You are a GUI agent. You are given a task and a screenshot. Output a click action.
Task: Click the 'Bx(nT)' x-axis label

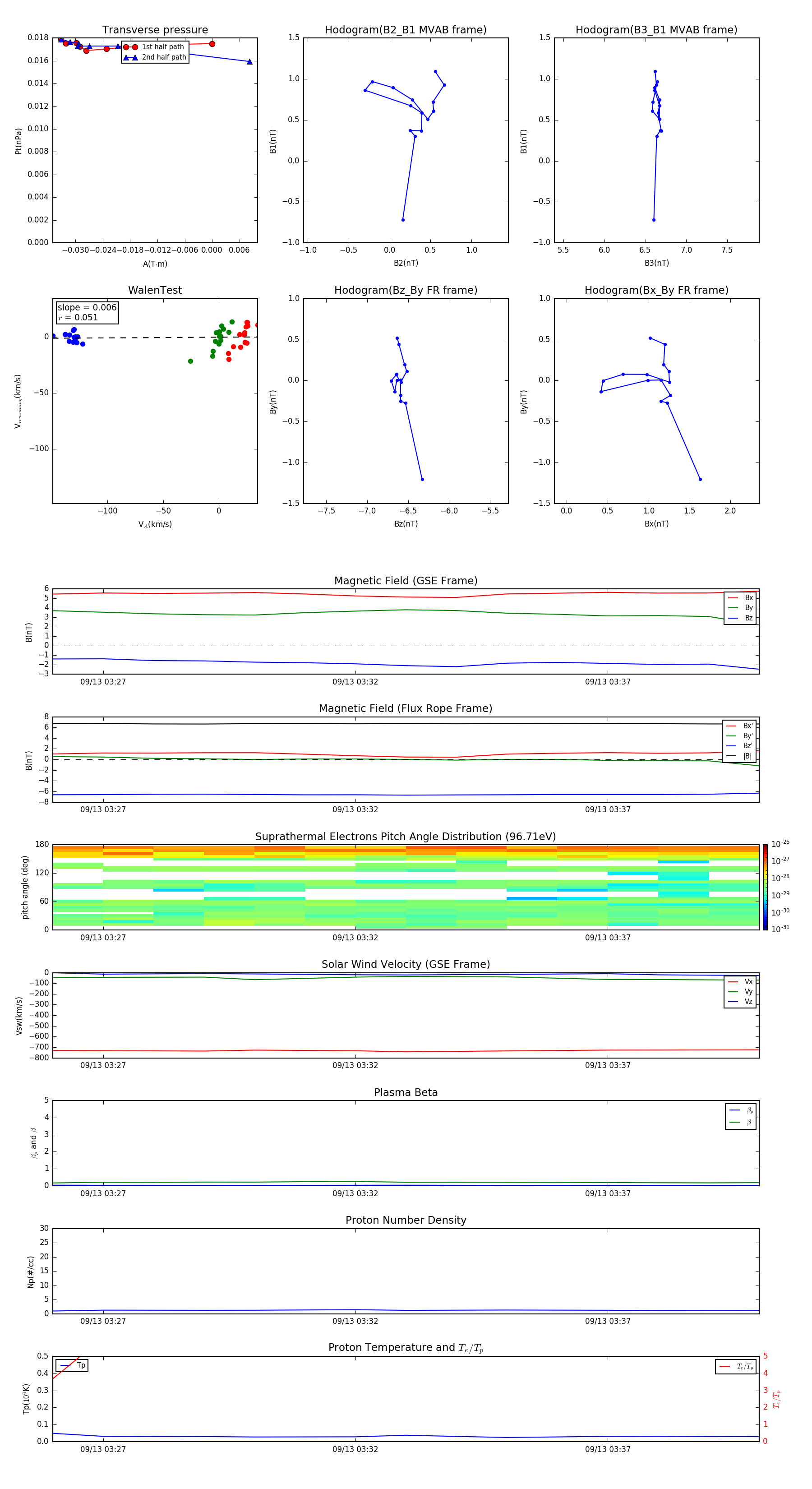pyautogui.click(x=656, y=524)
